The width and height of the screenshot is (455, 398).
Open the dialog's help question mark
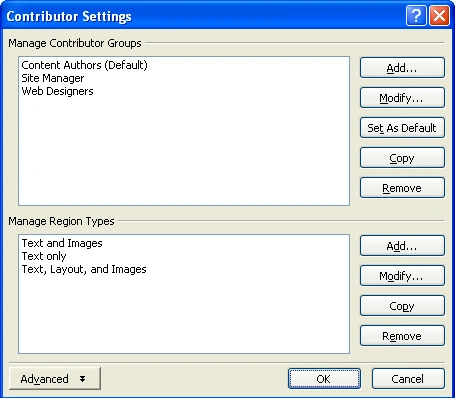coord(416,16)
